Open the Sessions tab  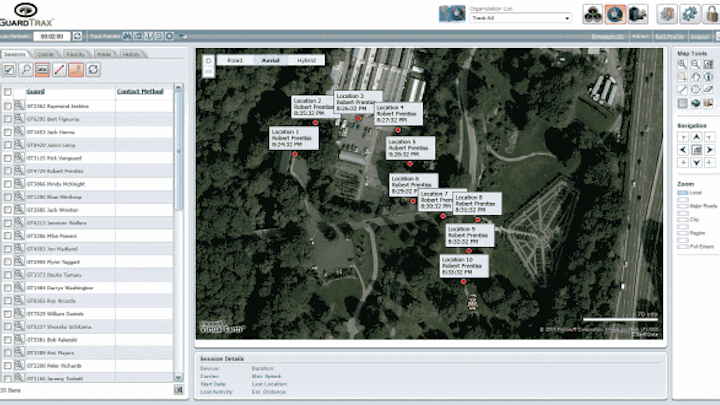coord(15,54)
